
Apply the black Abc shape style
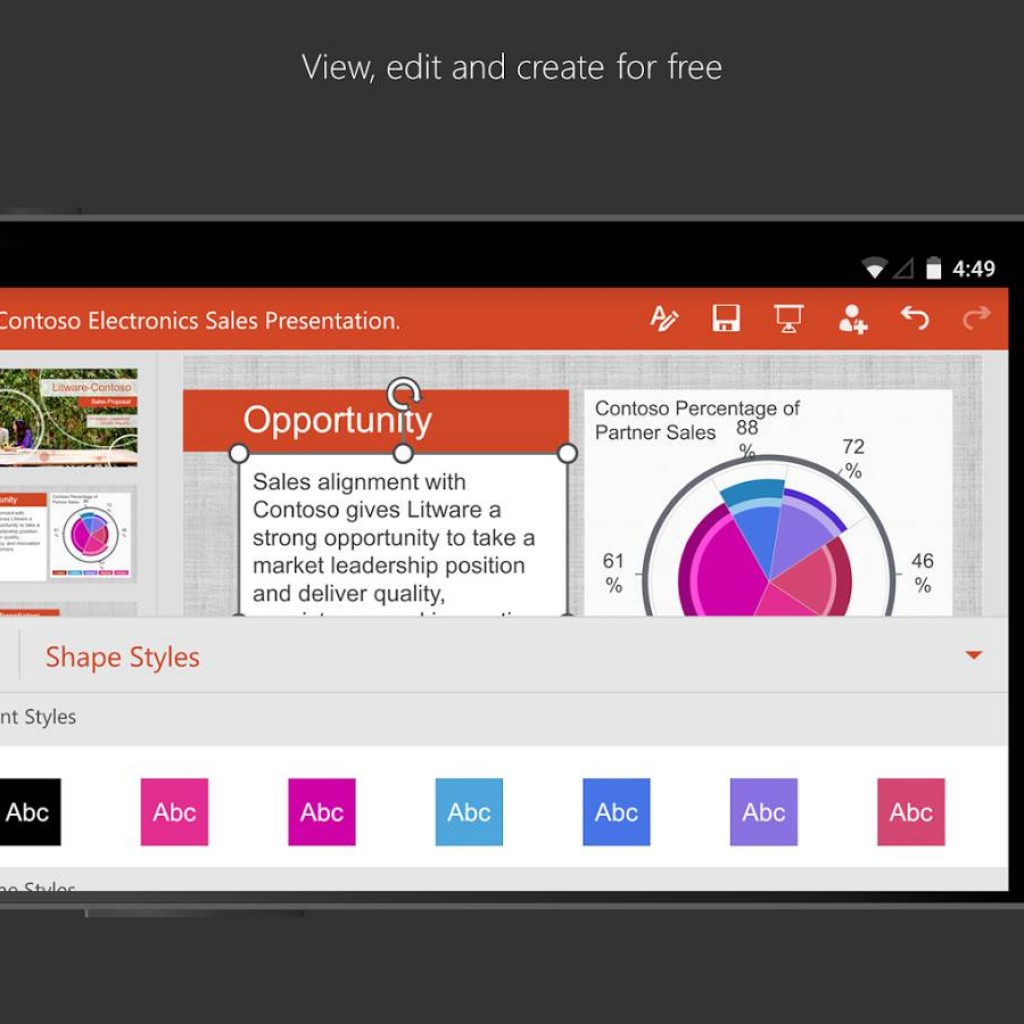(30, 812)
